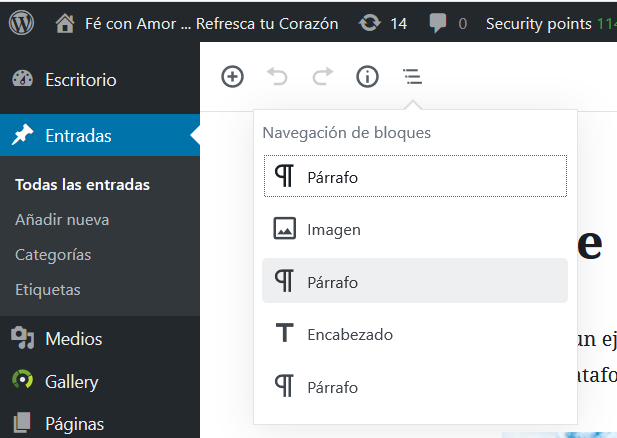Open the Entradas sidebar menu
The height and width of the screenshot is (438, 617).
tap(78, 136)
